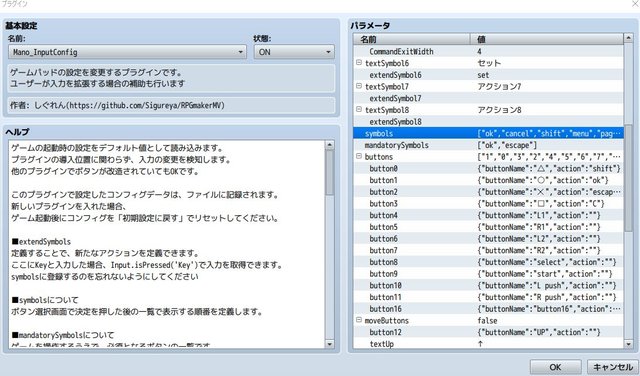Click the plugin description text box
Viewport: 640px width, 376px height.
pos(171,78)
